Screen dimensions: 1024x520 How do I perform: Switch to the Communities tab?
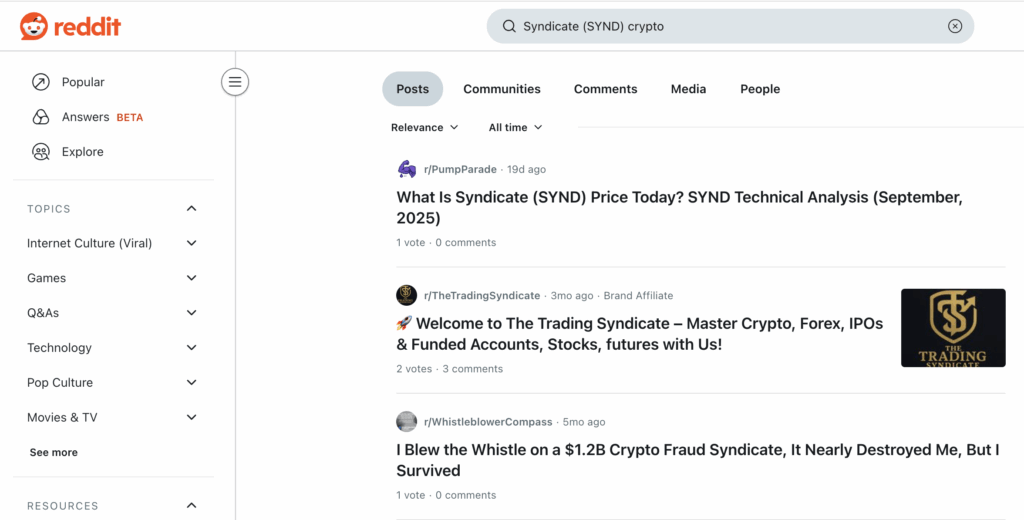[502, 89]
